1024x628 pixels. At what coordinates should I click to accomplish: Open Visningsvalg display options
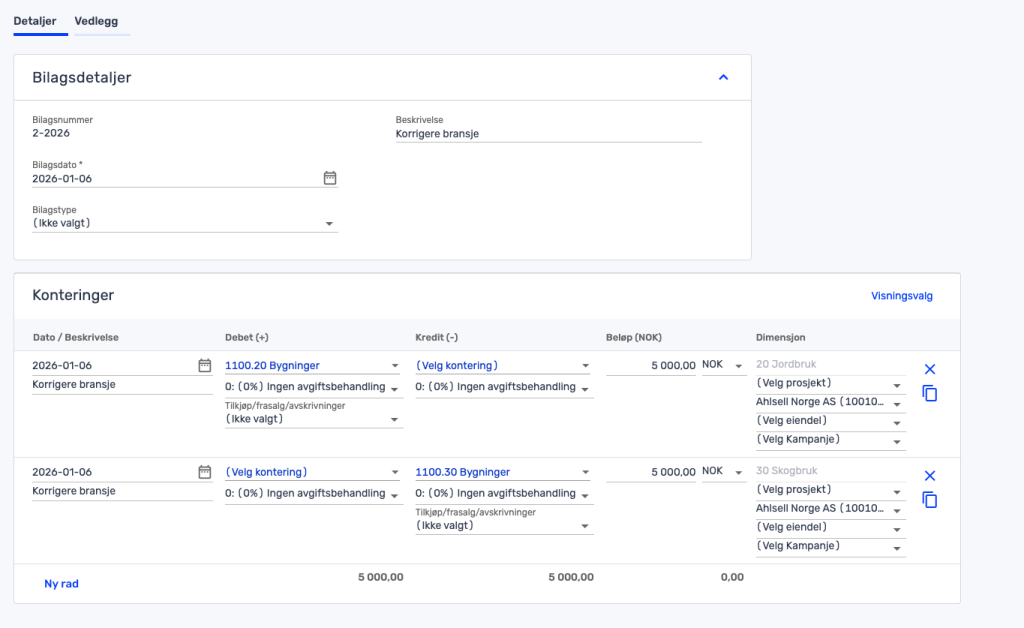[x=902, y=296]
